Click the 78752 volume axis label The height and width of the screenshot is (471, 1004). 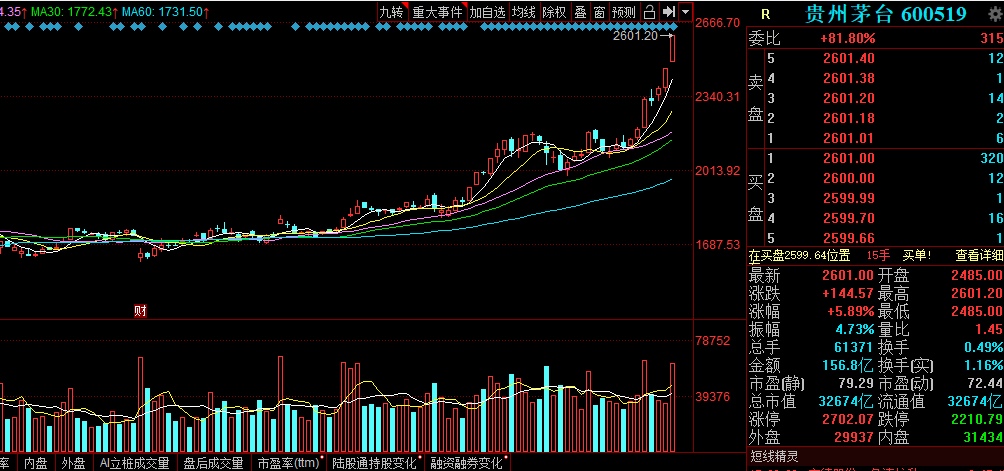713,341
